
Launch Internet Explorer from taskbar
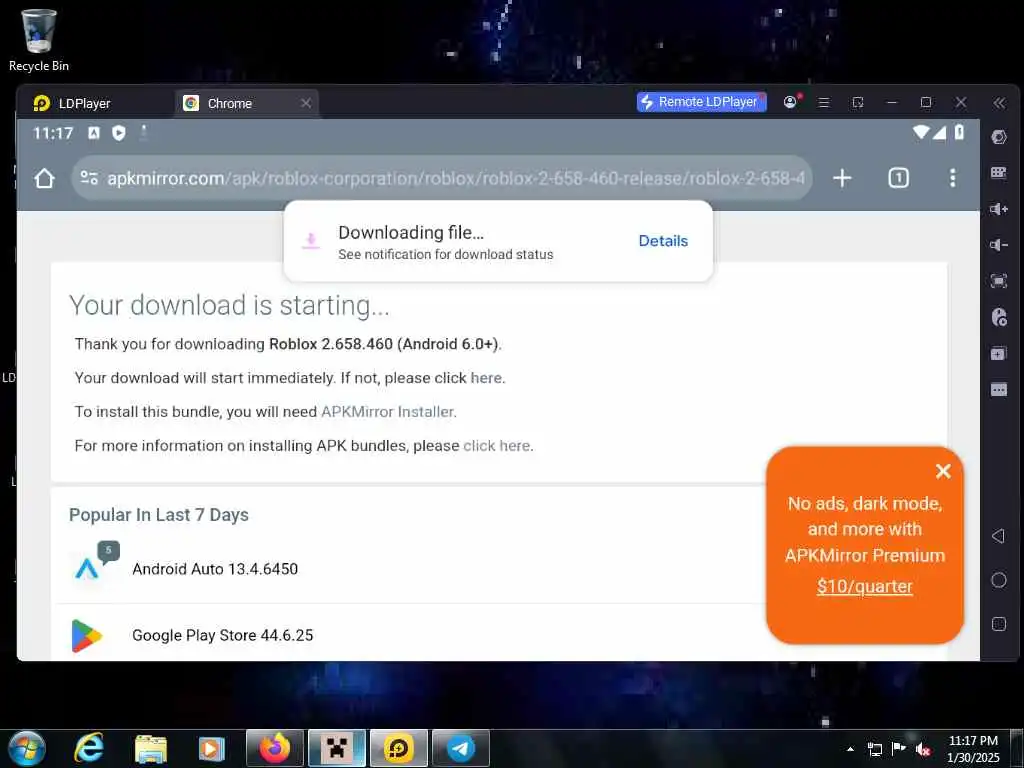(88, 748)
